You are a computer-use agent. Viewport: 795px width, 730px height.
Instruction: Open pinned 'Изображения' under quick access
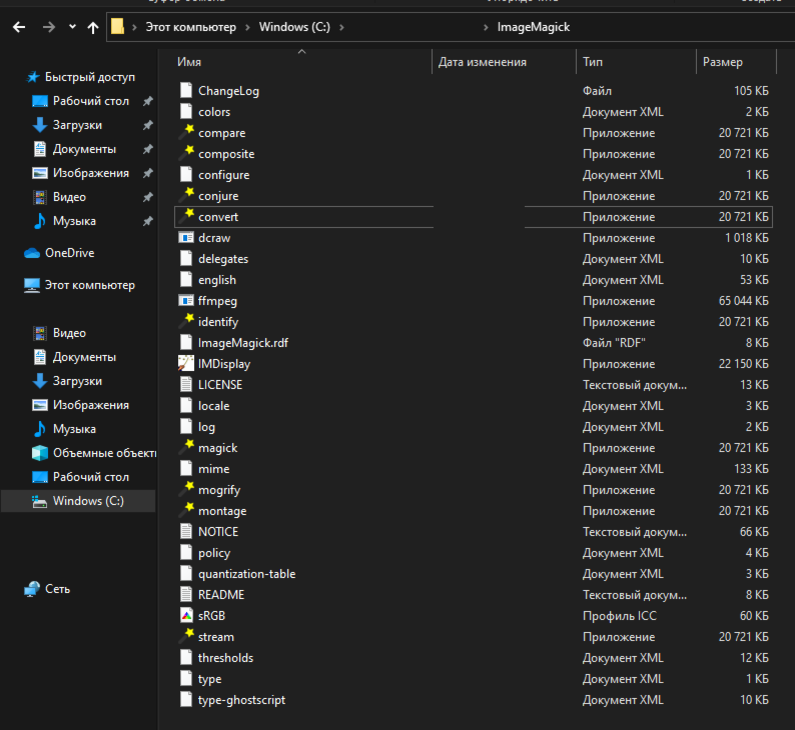[x=91, y=173]
